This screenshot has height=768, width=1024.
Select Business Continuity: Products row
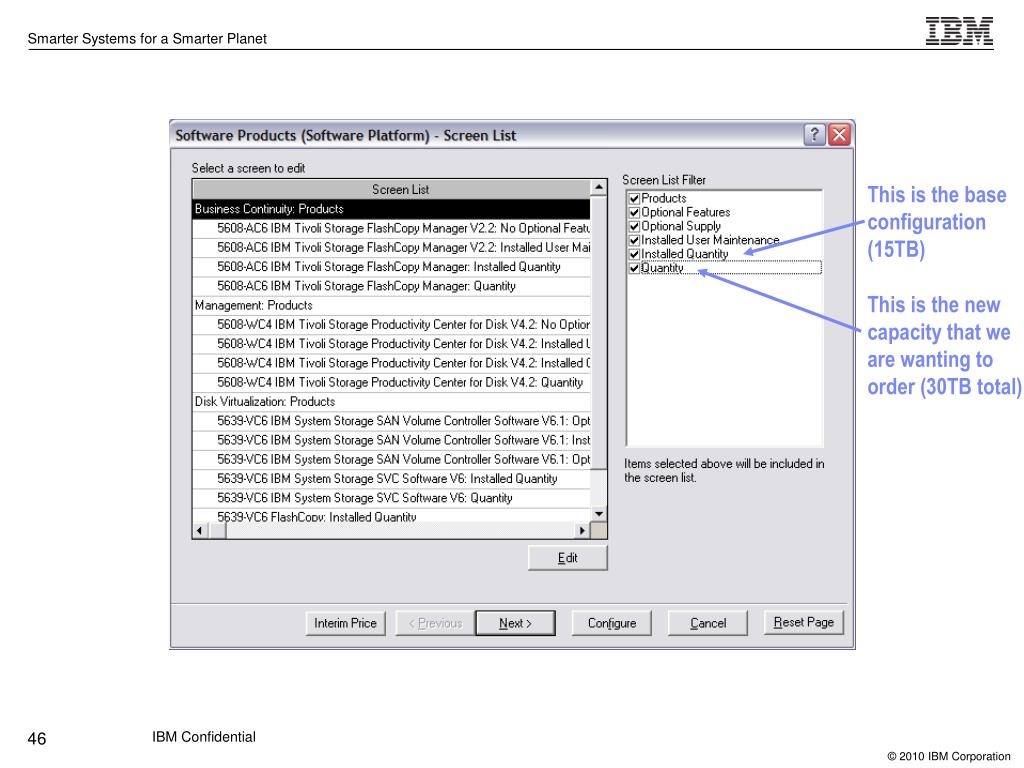pos(391,209)
